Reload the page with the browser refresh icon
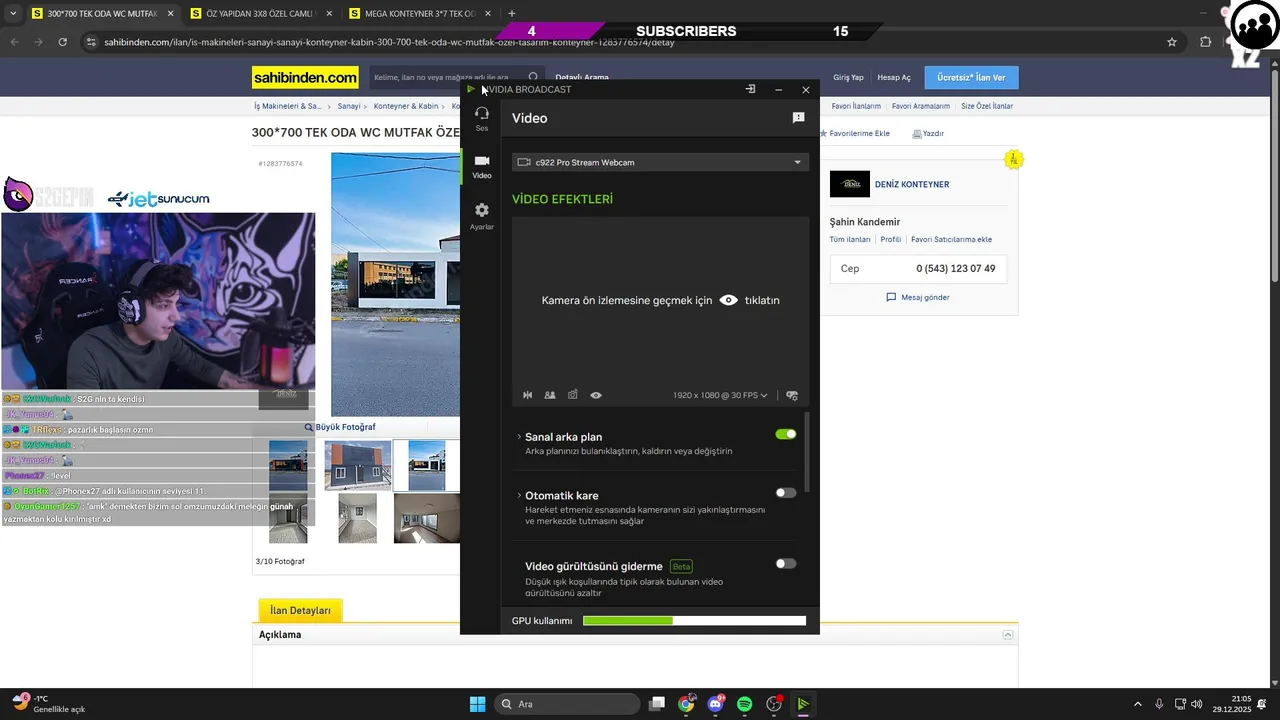 coord(62,42)
